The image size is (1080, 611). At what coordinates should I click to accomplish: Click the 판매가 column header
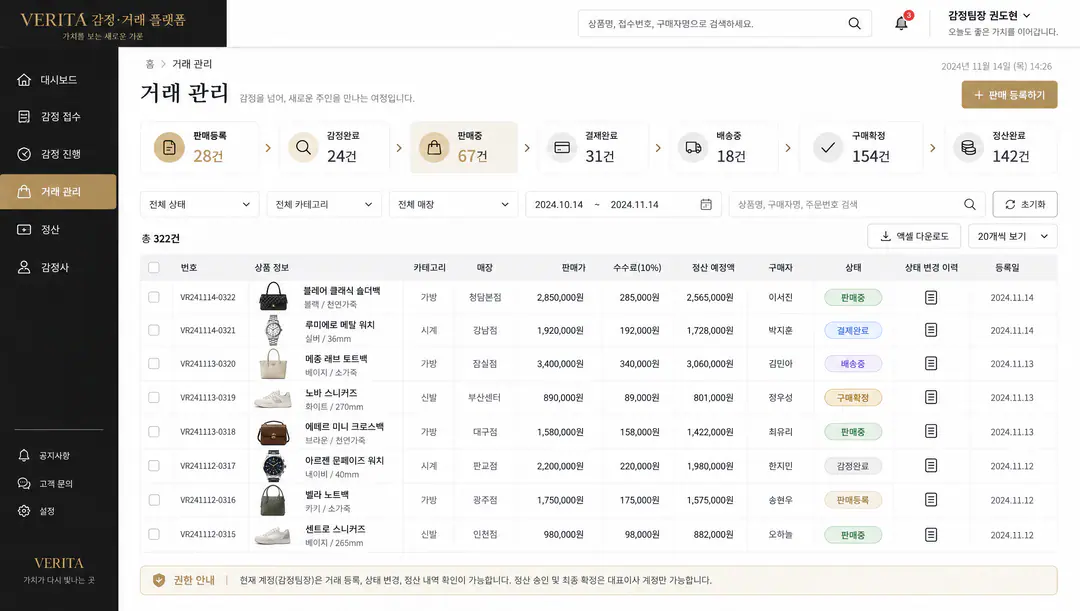pos(573,267)
